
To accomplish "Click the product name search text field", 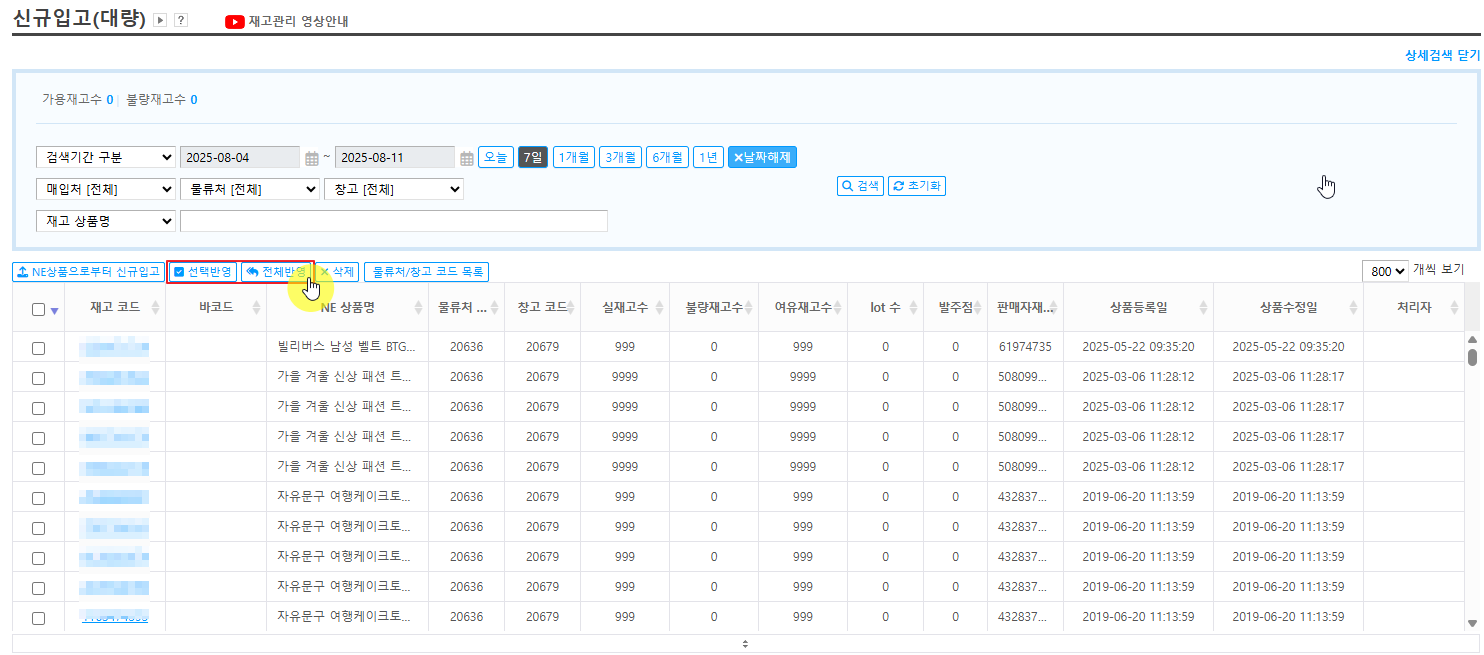I will pyautogui.click(x=393, y=221).
